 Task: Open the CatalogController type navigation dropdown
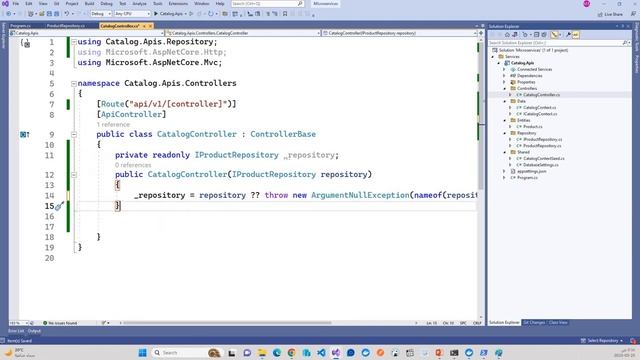(x=243, y=33)
